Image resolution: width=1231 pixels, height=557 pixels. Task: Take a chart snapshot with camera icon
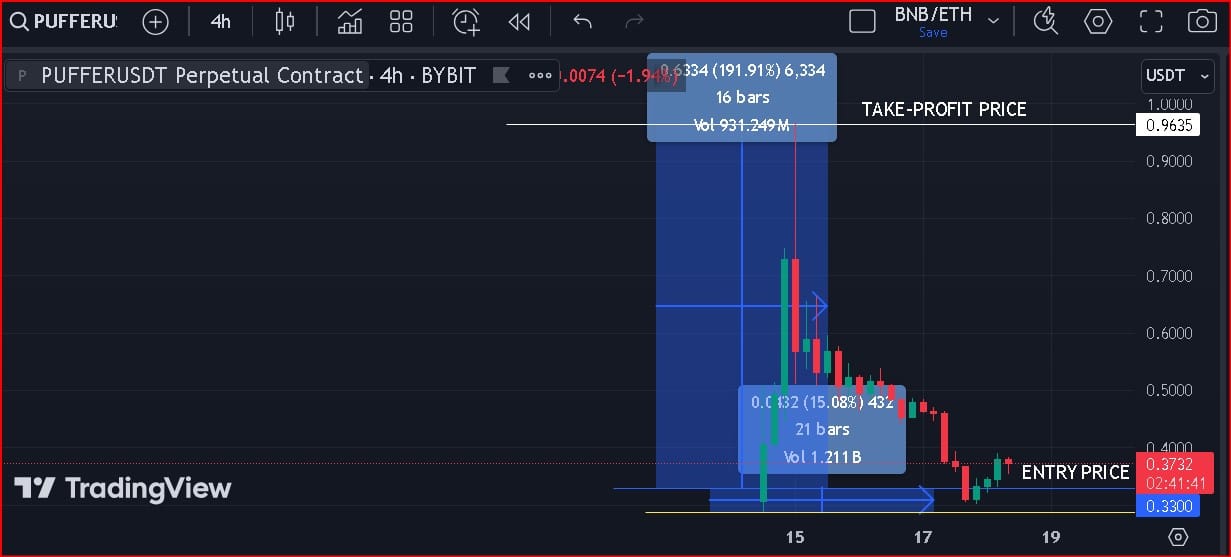1203,21
